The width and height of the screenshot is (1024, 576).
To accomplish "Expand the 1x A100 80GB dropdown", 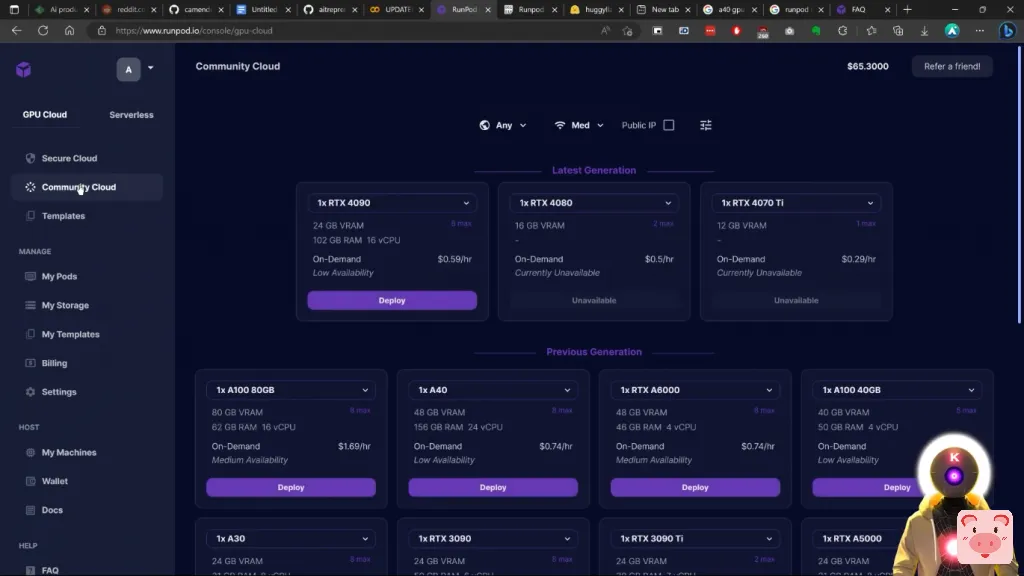I will (291, 390).
